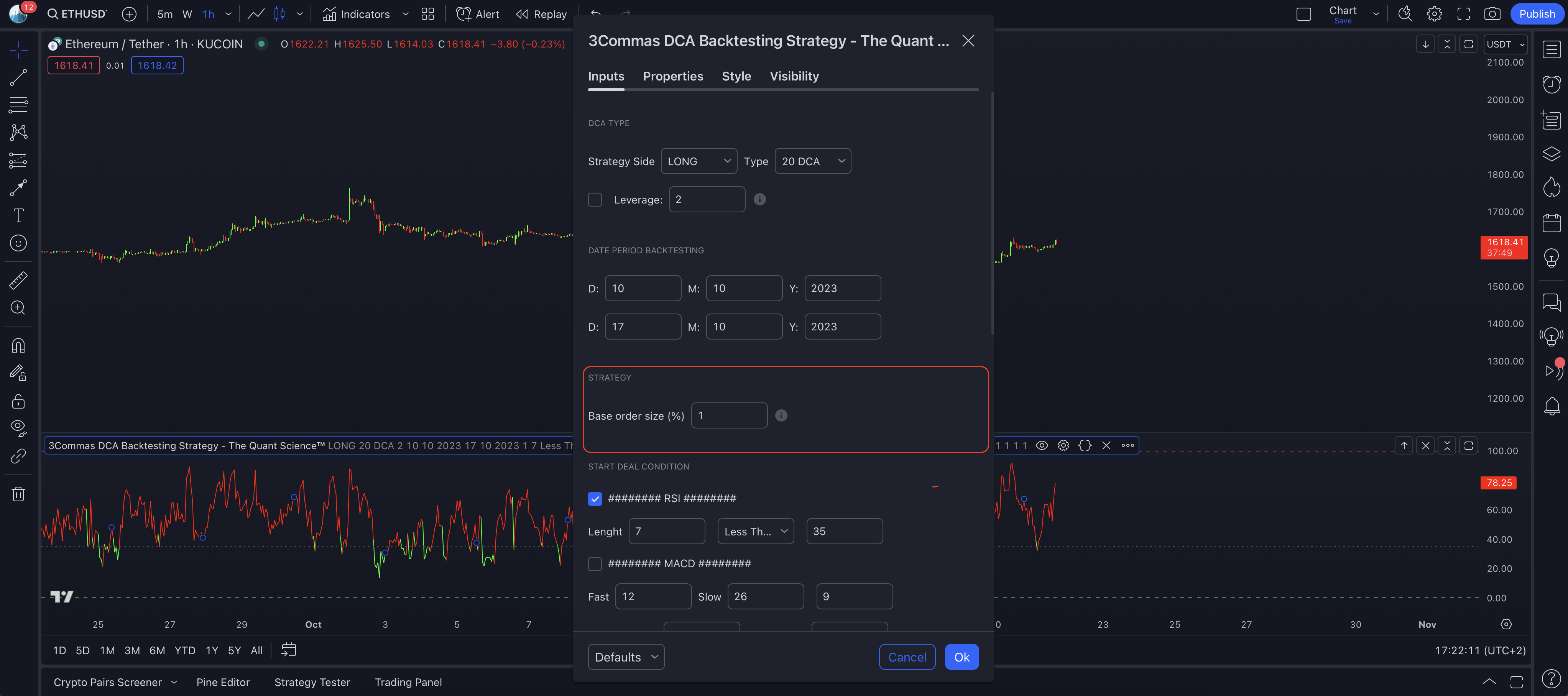Open the Go to date calendar icon

coord(289,650)
